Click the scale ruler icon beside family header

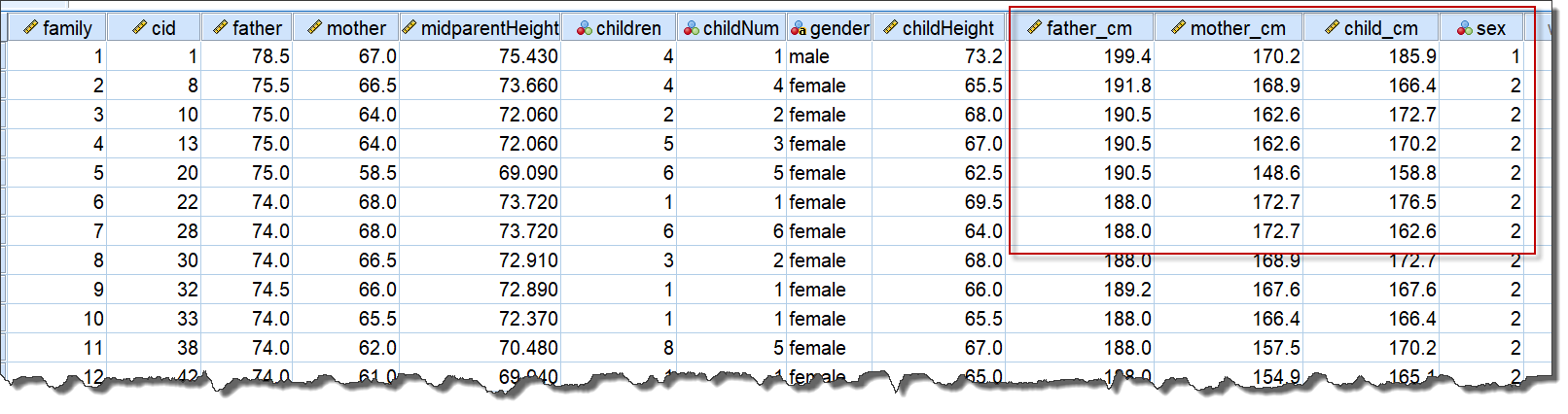pos(30,28)
